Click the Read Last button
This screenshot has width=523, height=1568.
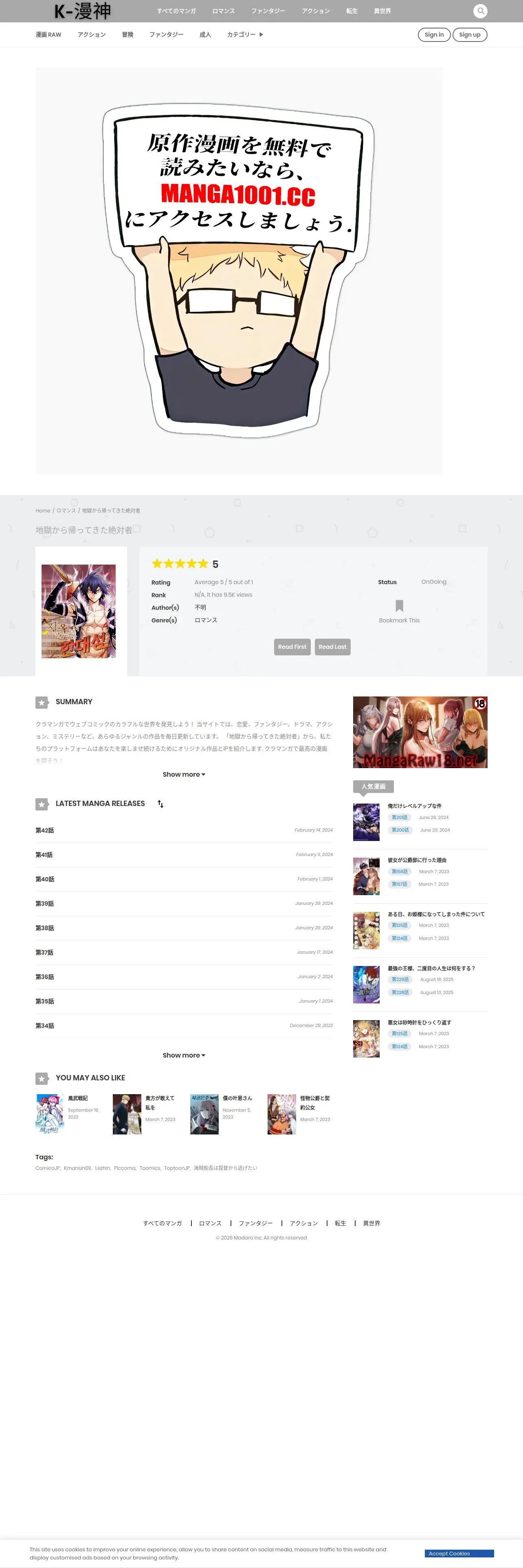pyautogui.click(x=332, y=647)
